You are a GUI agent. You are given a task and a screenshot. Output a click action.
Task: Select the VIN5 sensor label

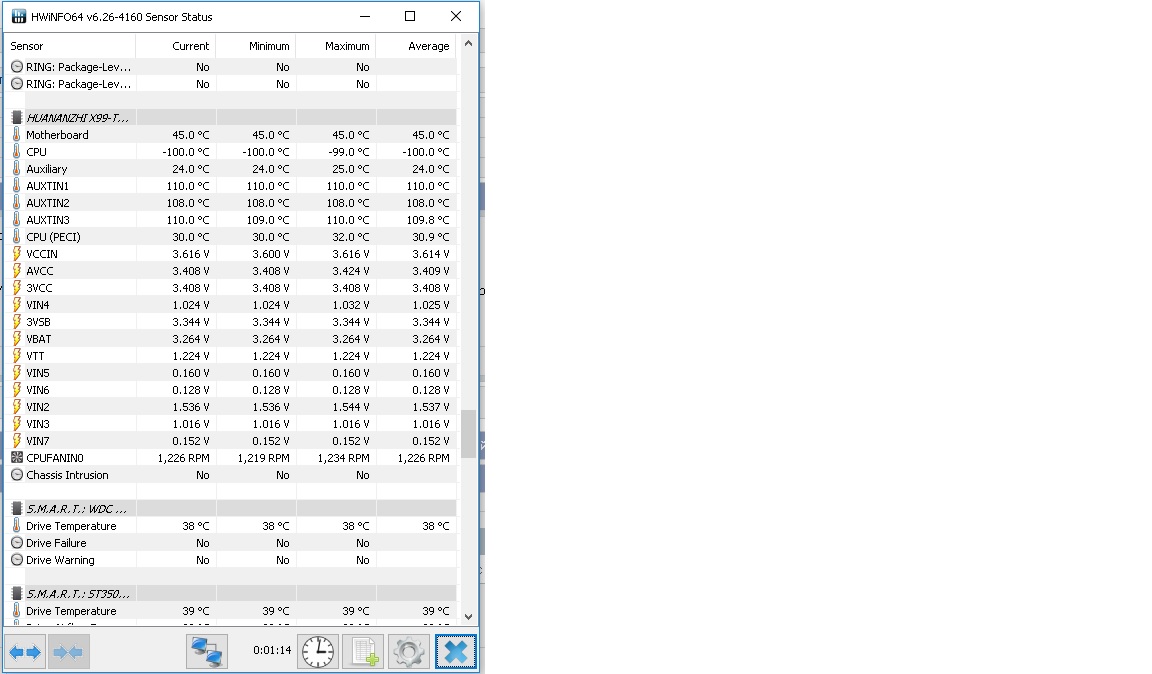pyautogui.click(x=37, y=373)
